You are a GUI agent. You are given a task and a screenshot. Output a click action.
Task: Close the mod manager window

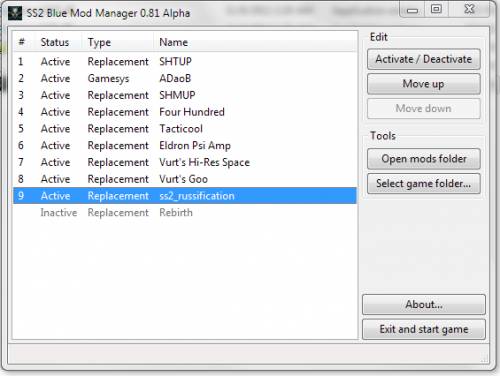(x=469, y=9)
